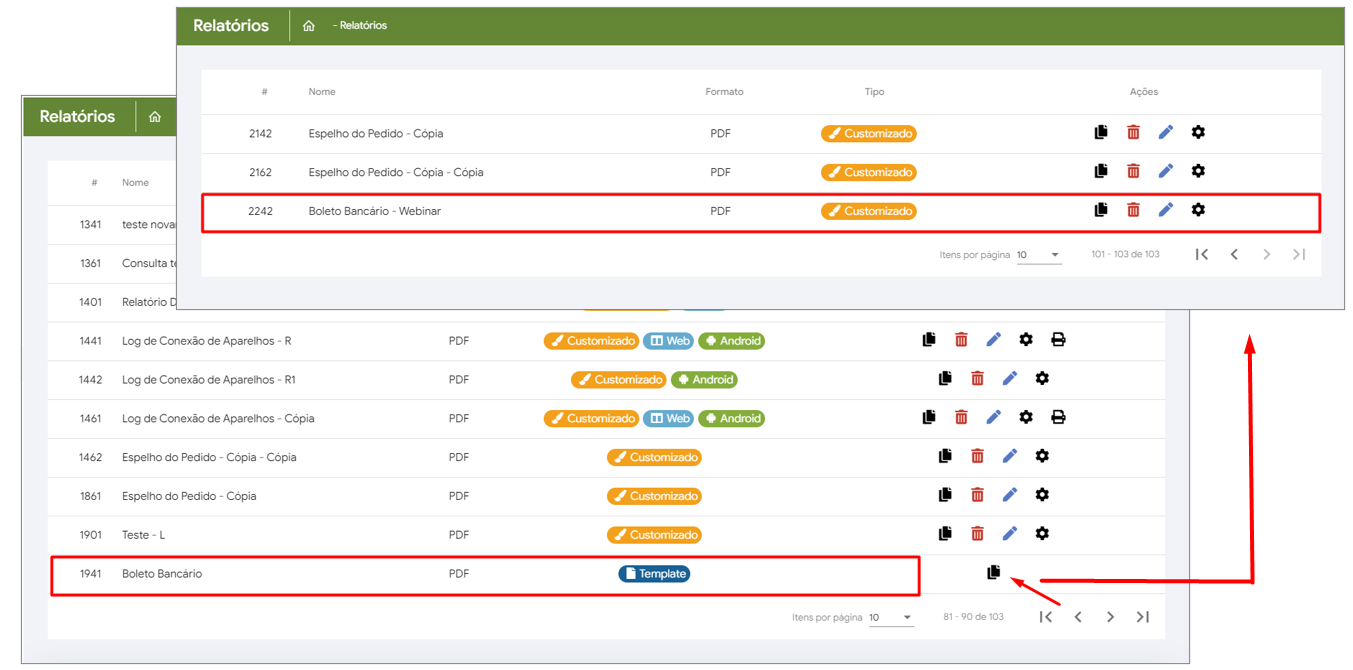Viewport: 1353px width, 670px height.
Task: Delete report 1901 Teste - L
Action: tap(977, 534)
